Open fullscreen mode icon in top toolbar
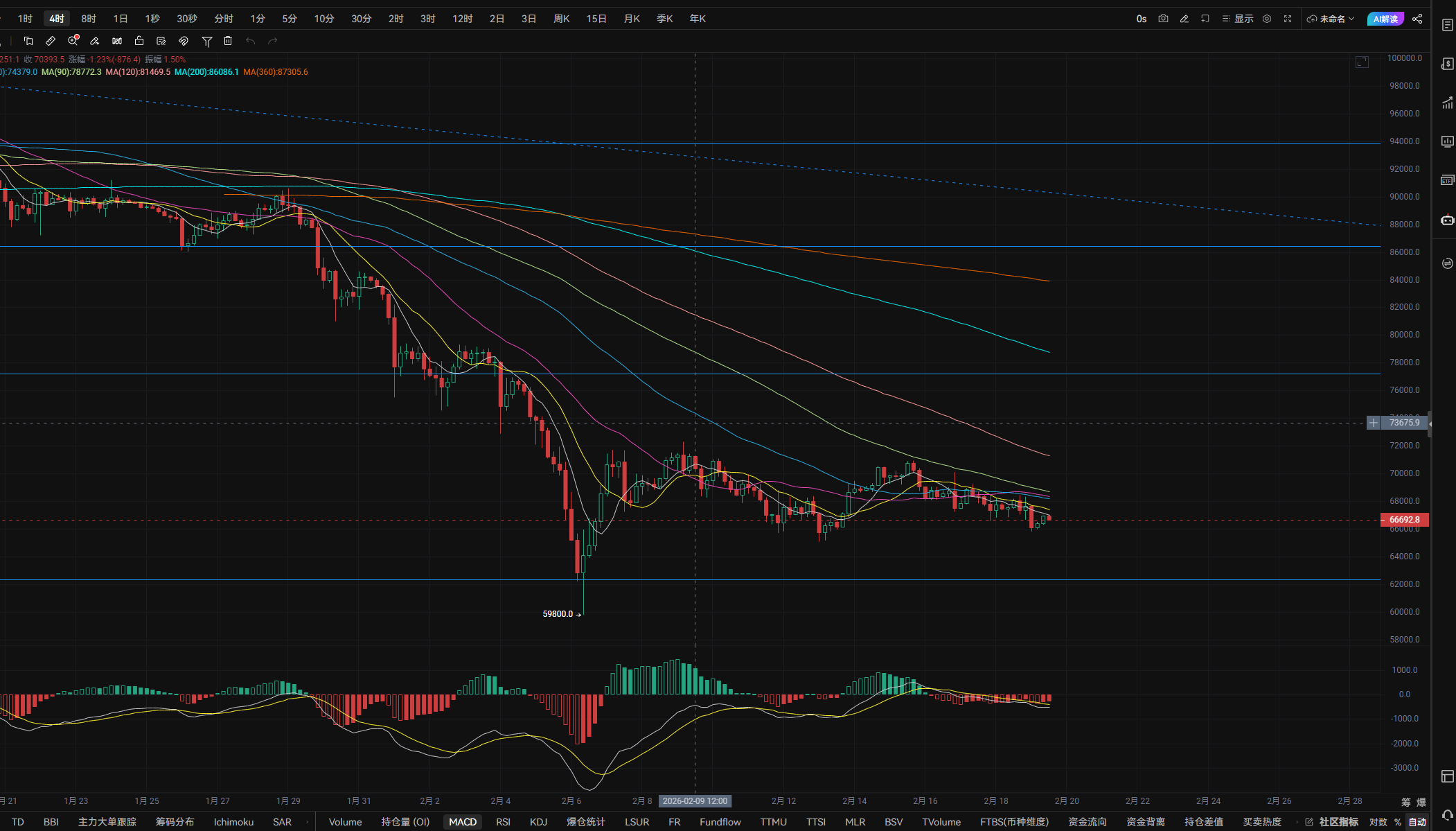Image resolution: width=1456 pixels, height=831 pixels. (1288, 19)
